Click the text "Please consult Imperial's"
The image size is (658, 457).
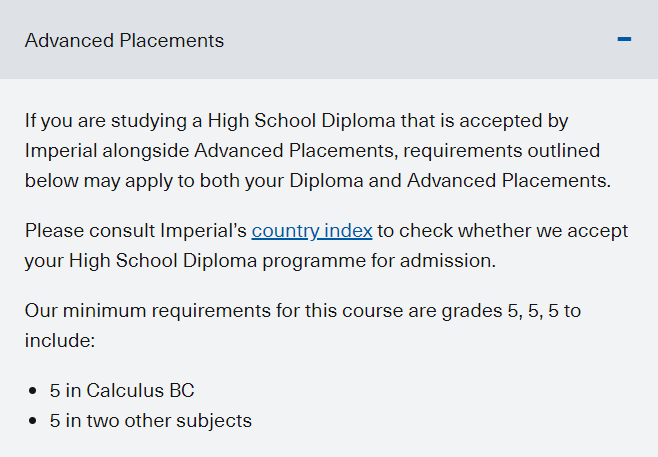click(135, 231)
